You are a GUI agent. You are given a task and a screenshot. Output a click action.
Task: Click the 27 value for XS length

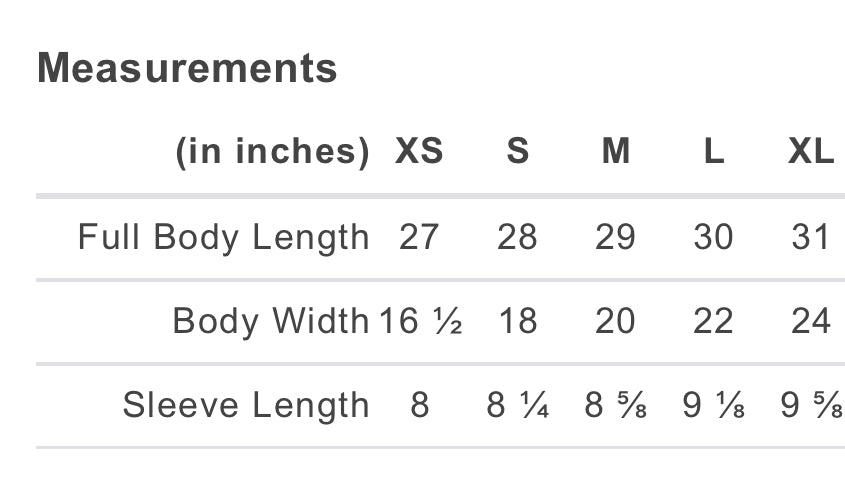[419, 237]
